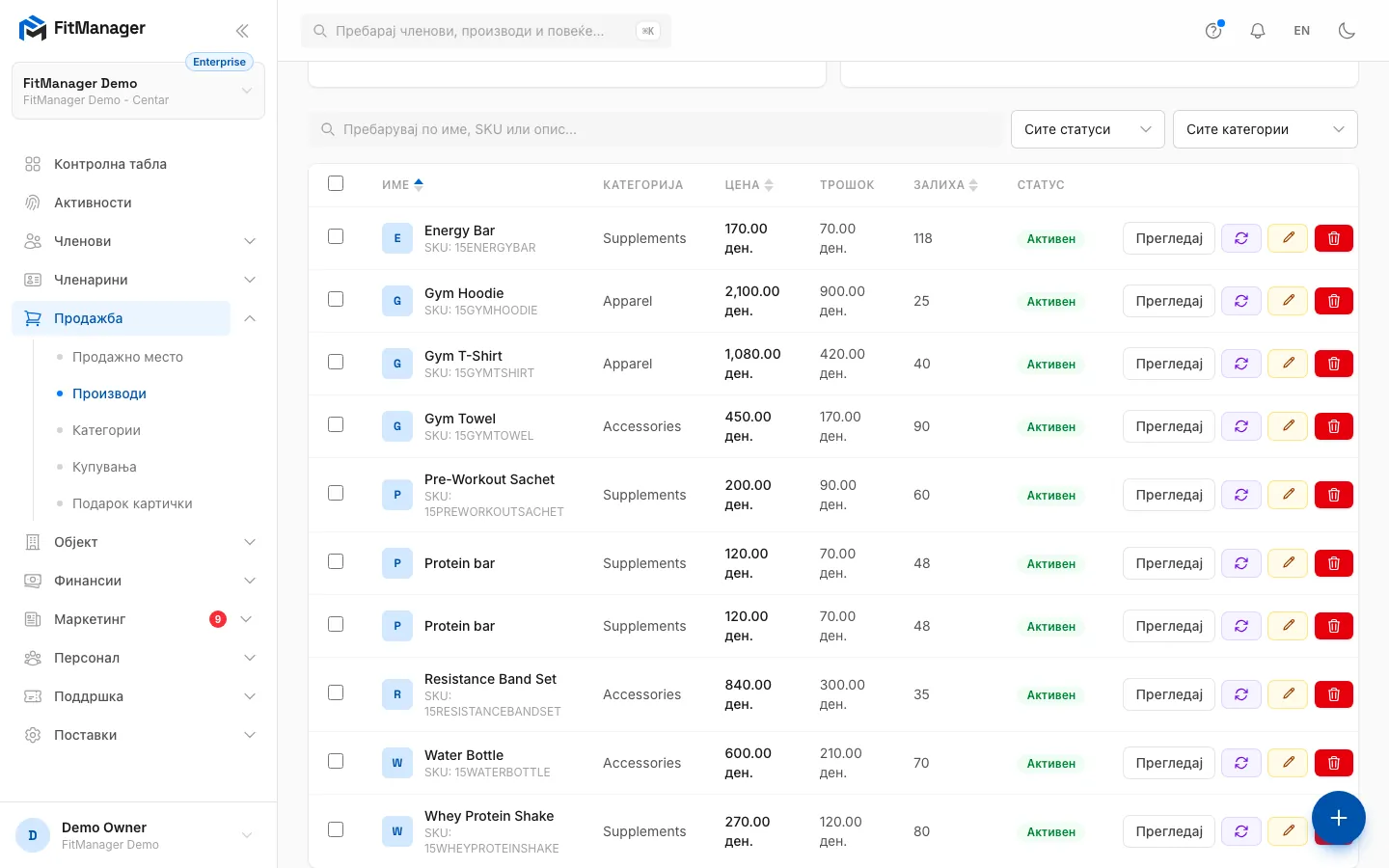This screenshot has width=1389, height=868.
Task: Click the refresh icon for Energy Bar
Action: 1241,238
